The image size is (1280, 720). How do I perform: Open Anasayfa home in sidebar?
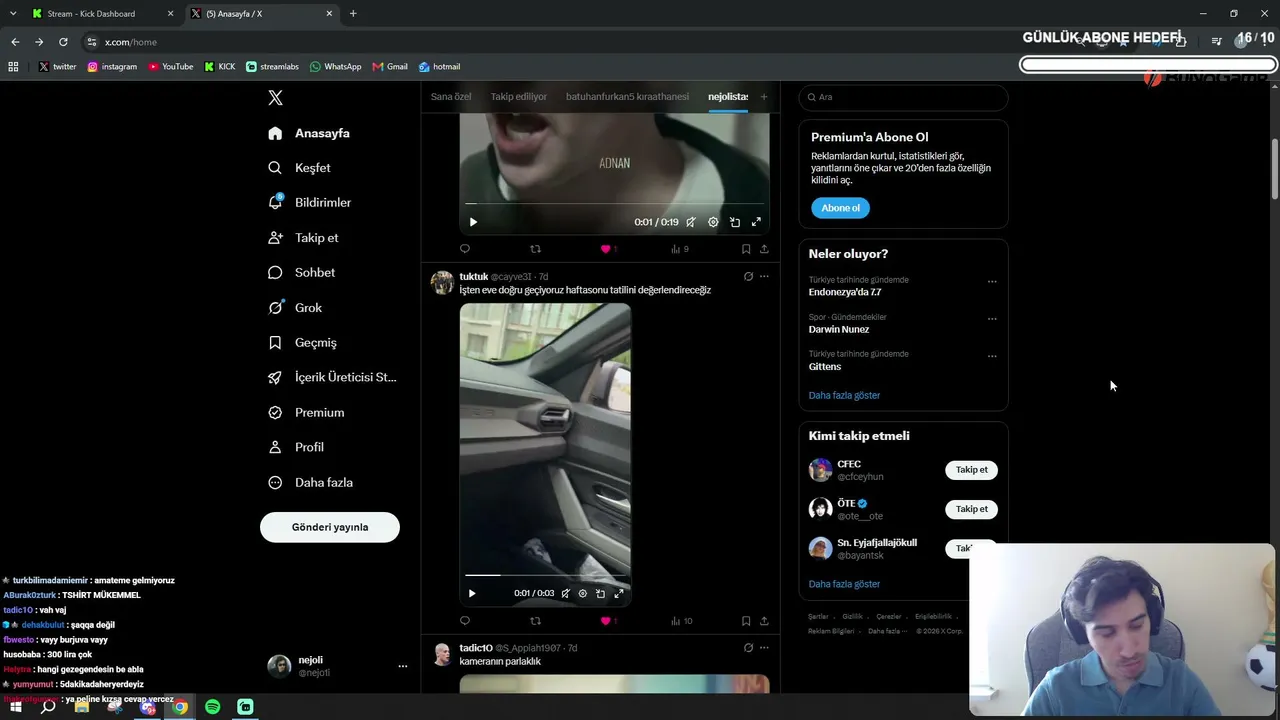[309, 133]
